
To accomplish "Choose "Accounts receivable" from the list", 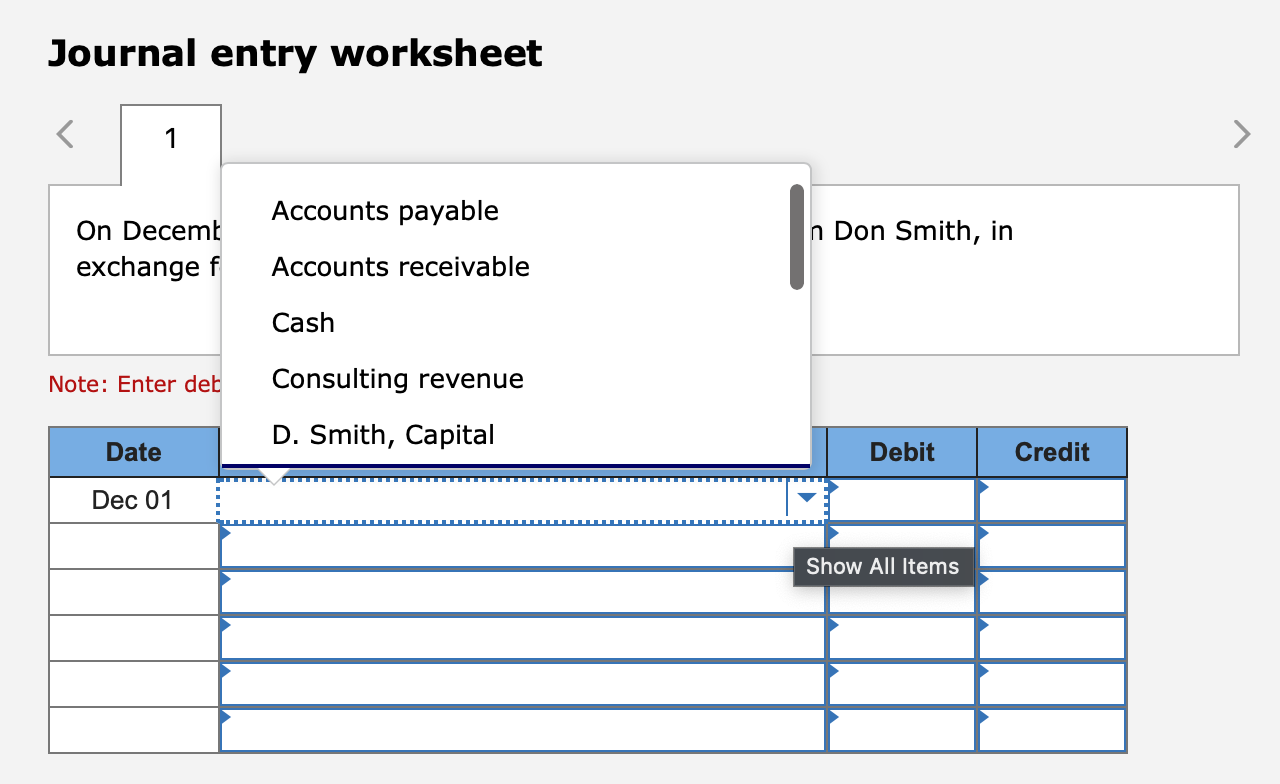I will coord(400,267).
